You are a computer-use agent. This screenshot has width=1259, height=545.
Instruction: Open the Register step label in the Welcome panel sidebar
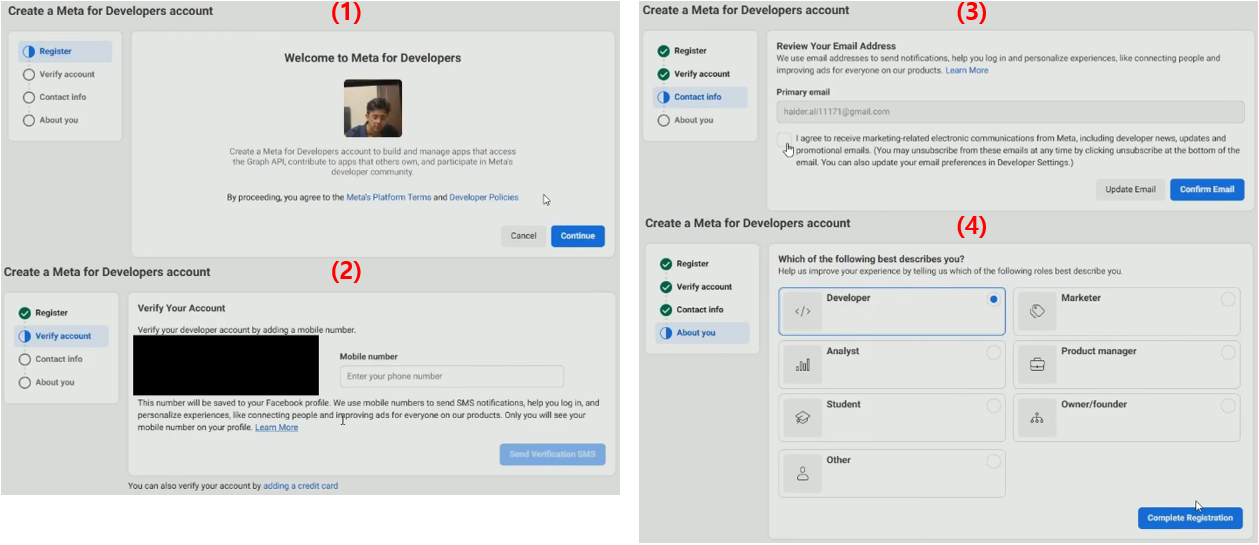55,51
